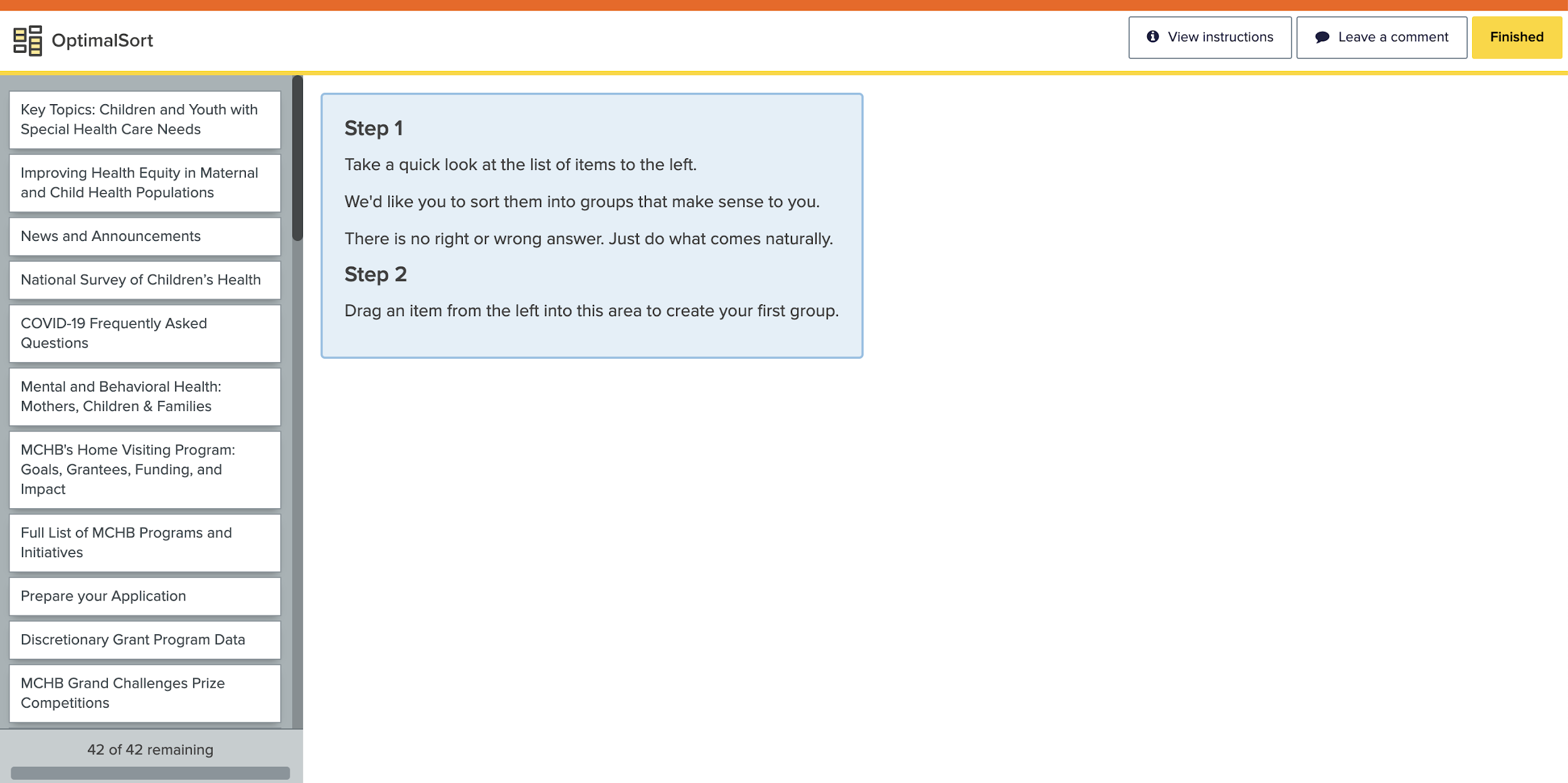Select Mental and Behavioral Health card
1568x783 pixels.
click(x=145, y=397)
